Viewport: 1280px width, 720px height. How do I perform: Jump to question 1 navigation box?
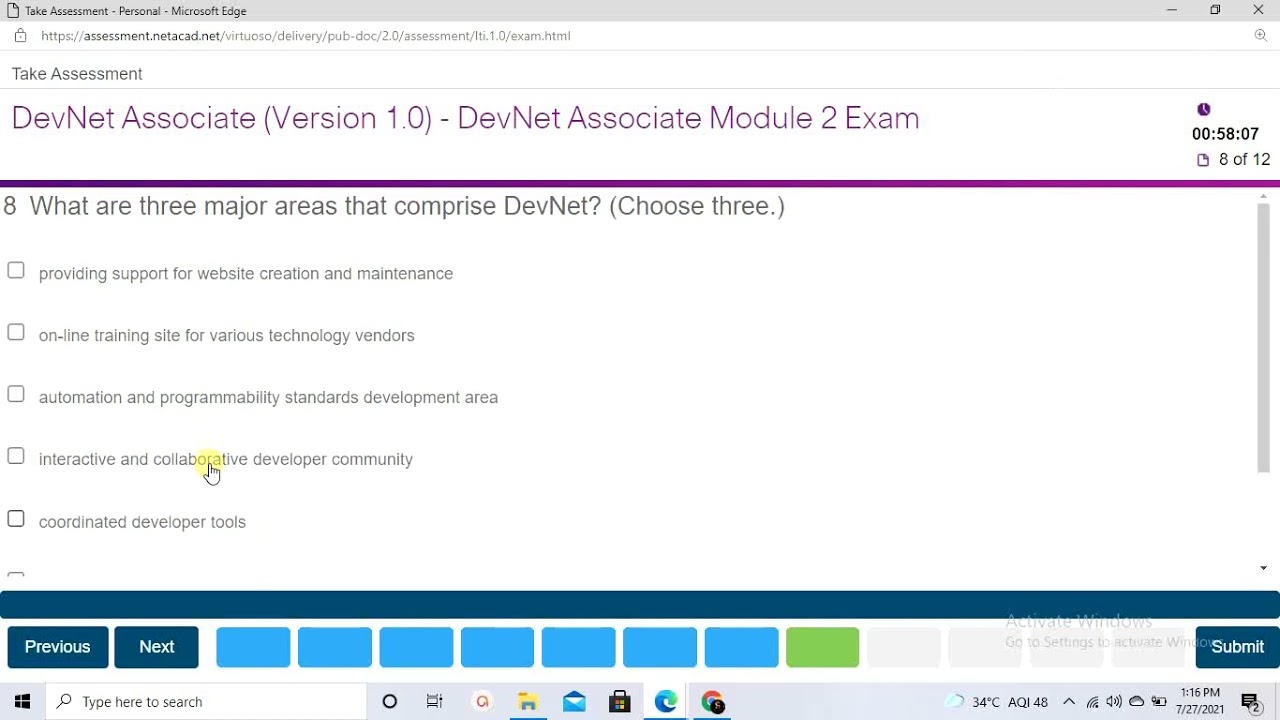pyautogui.click(x=253, y=647)
